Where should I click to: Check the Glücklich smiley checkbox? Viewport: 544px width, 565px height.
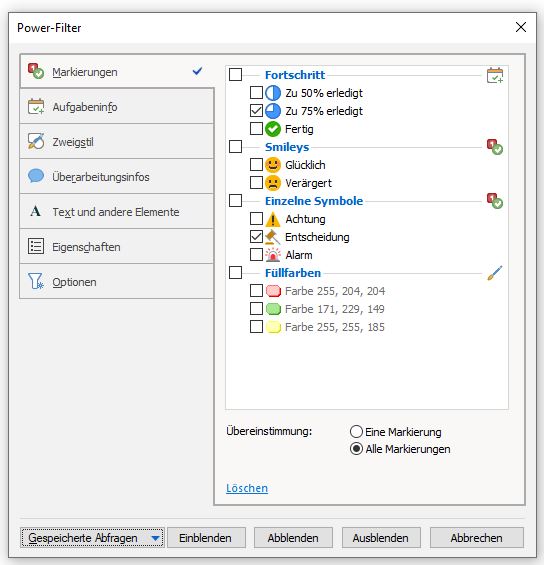[256, 164]
